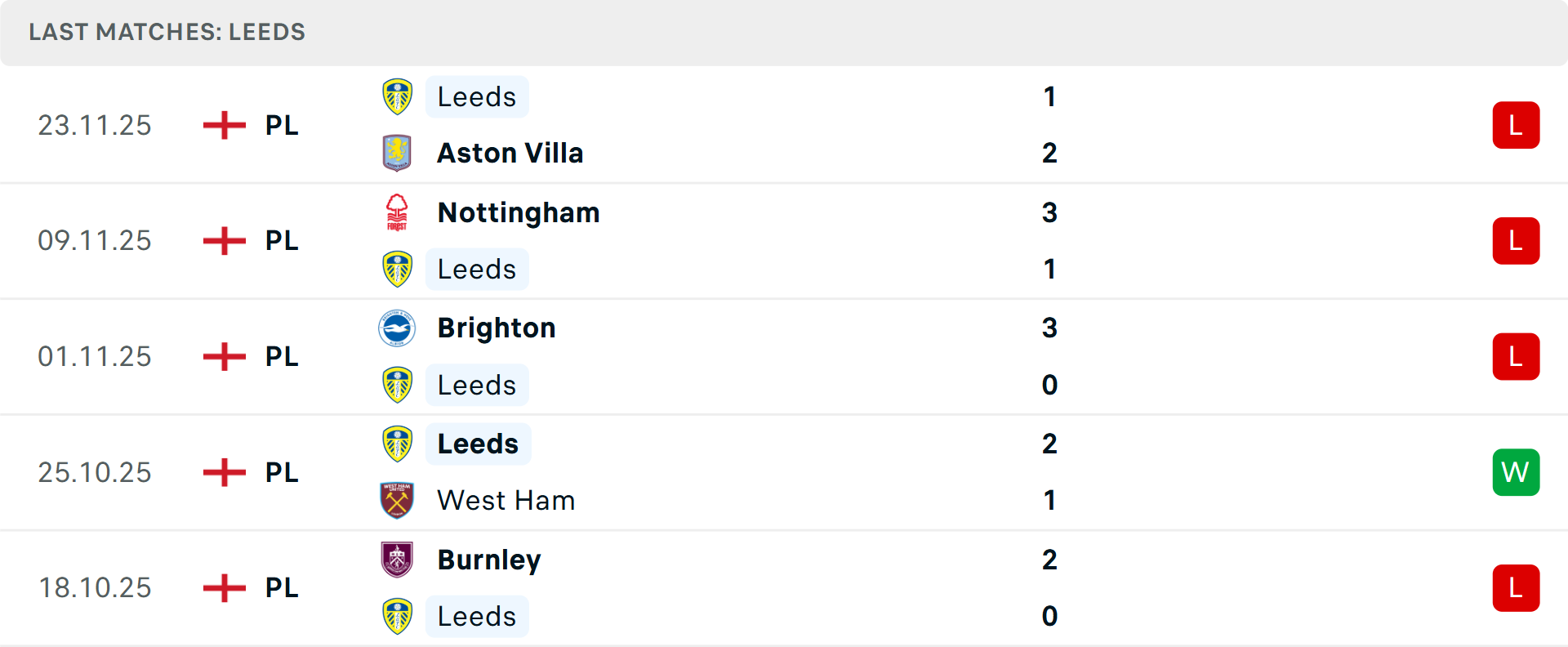Click England flag icon for 18.10.25 match
The height and width of the screenshot is (647, 1568).
[224, 588]
